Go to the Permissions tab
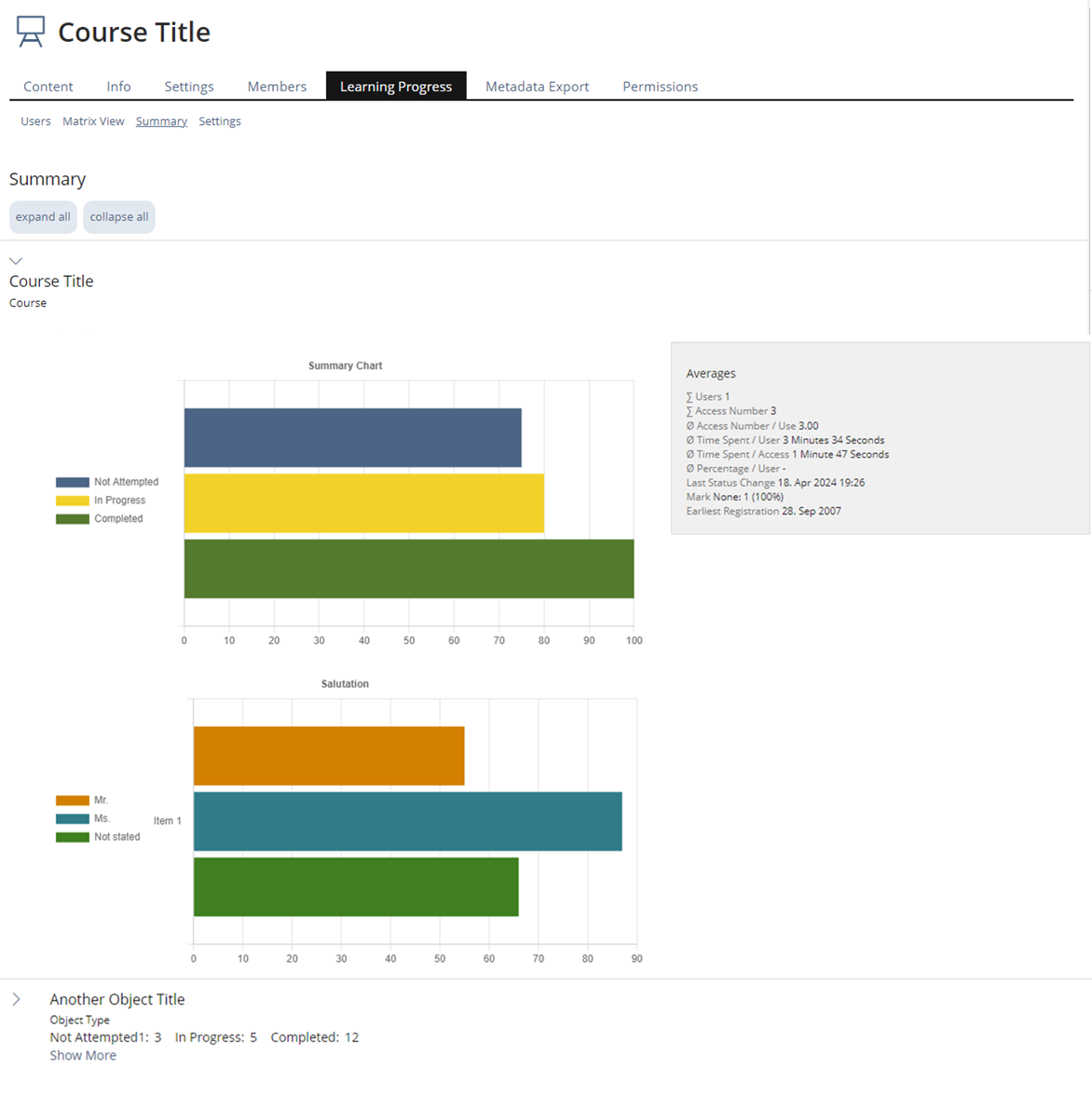 coord(660,87)
